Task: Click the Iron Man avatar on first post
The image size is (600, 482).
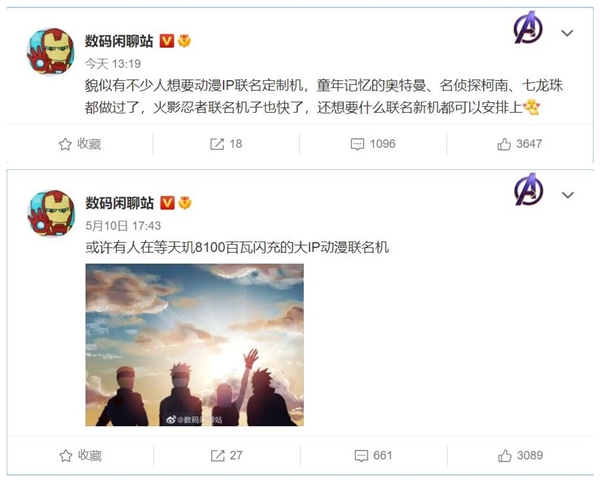Action: point(51,52)
